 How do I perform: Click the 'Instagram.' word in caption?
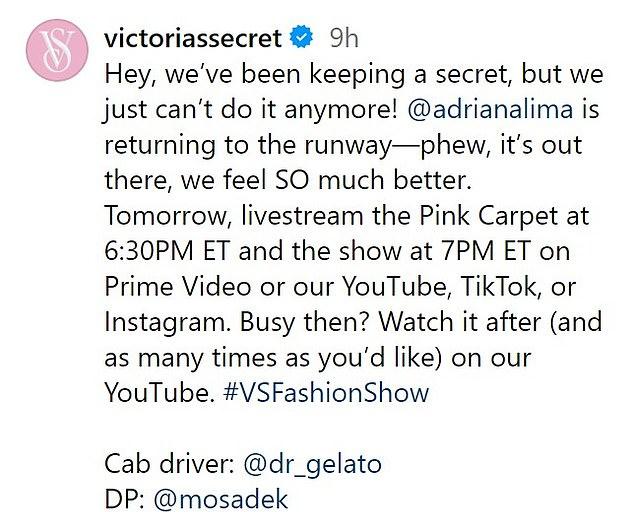coord(168,323)
